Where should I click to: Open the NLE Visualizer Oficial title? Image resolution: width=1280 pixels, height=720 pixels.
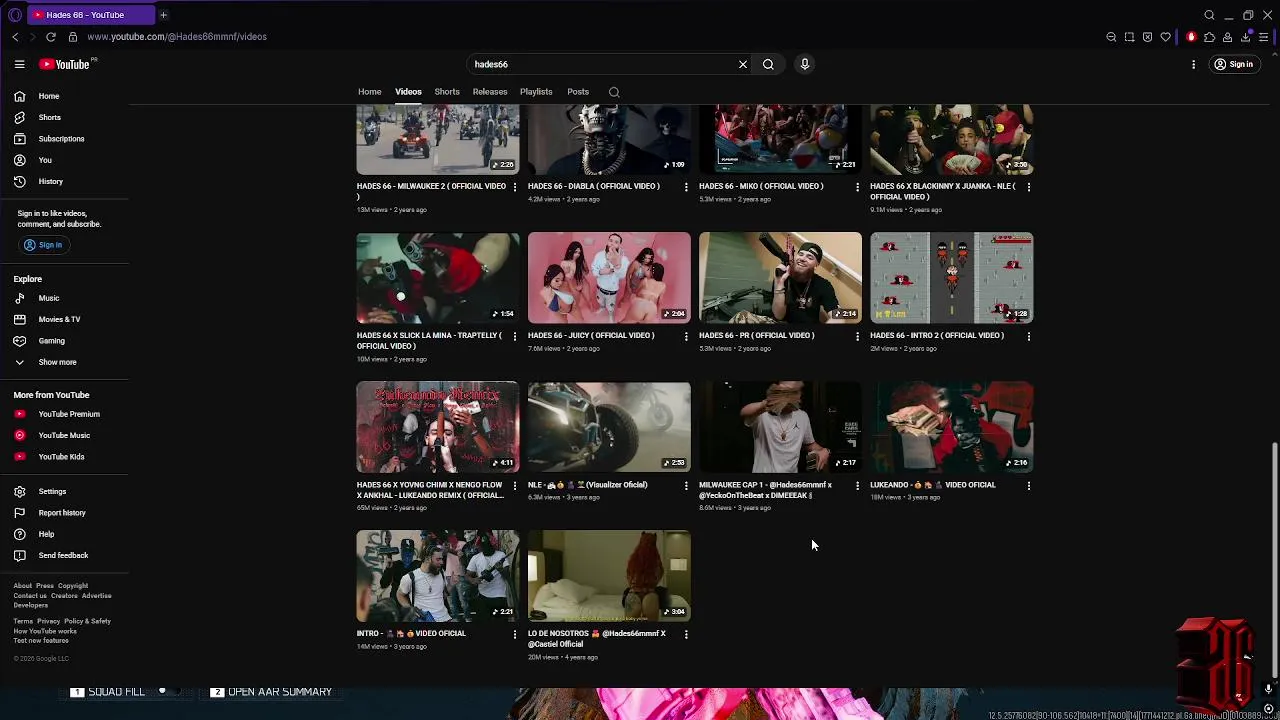coord(588,485)
